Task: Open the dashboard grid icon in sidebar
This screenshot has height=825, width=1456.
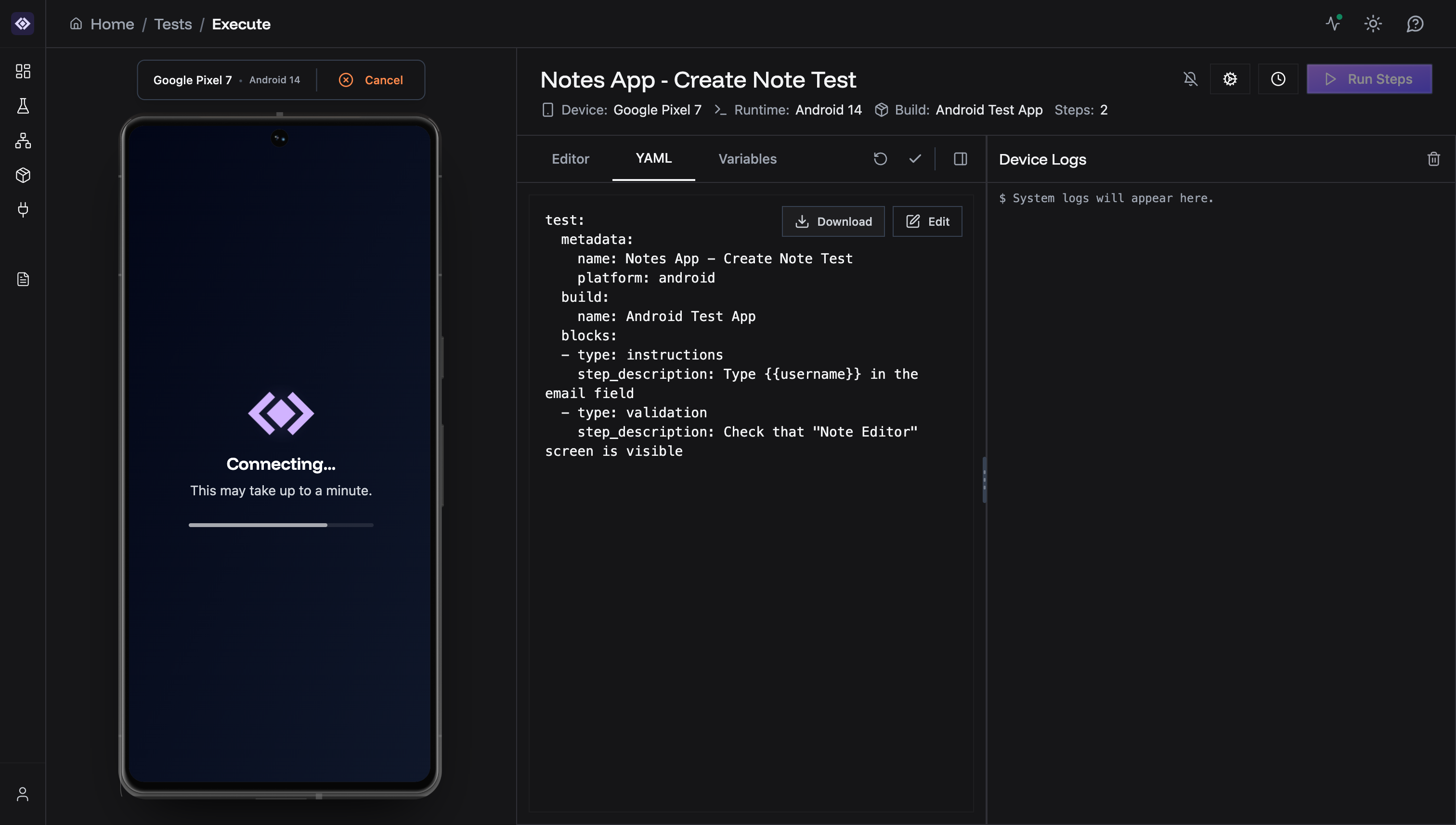Action: [x=23, y=71]
